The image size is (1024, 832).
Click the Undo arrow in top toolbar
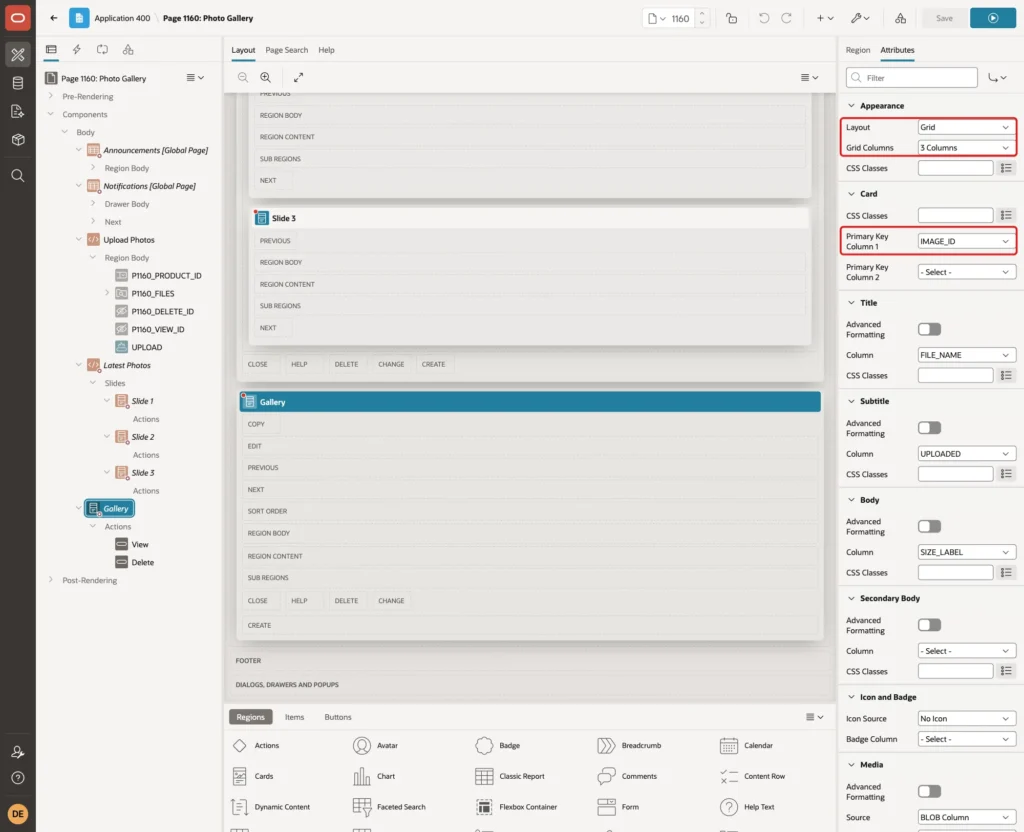[x=763, y=18]
